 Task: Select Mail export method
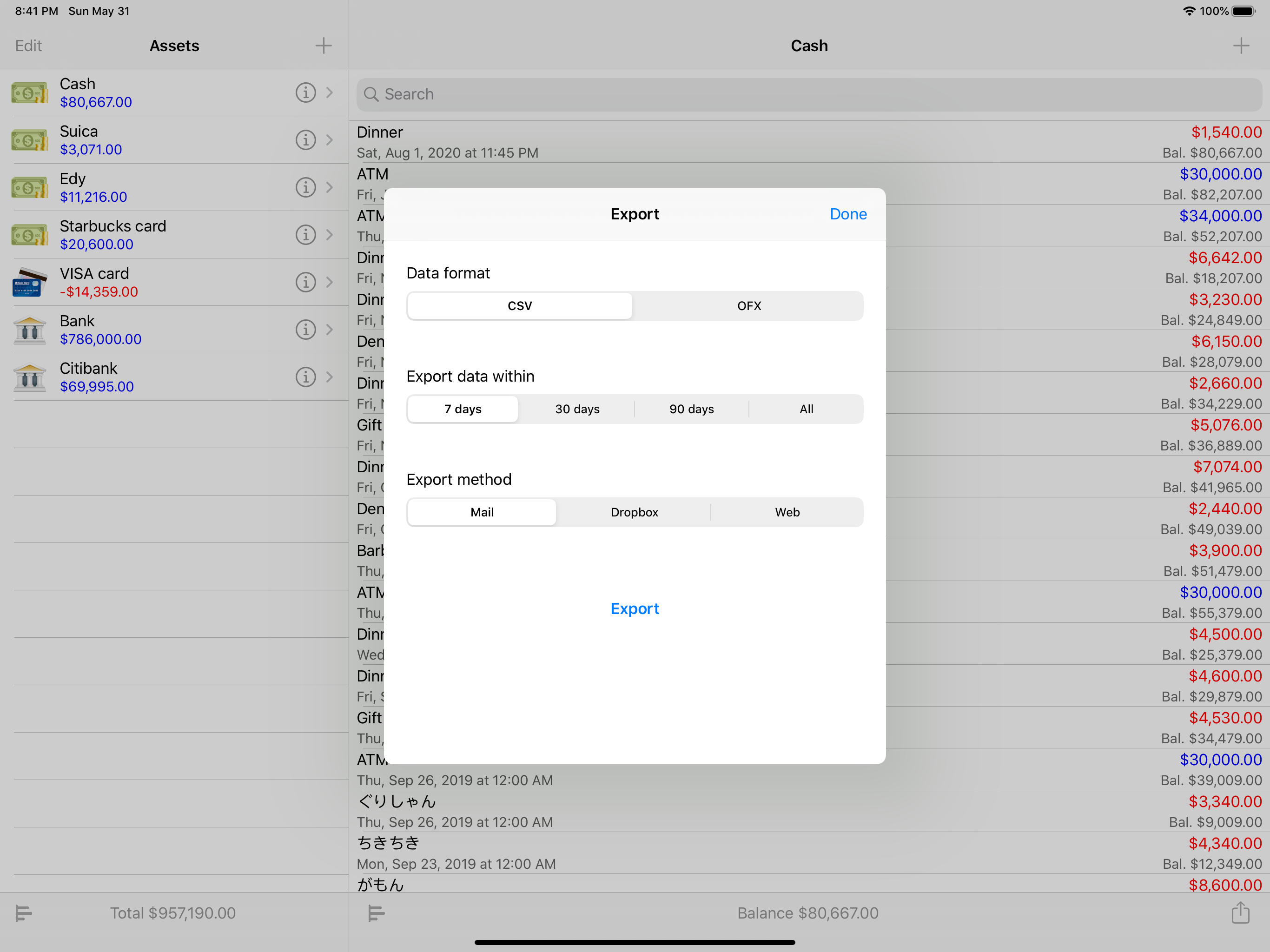coord(482,513)
